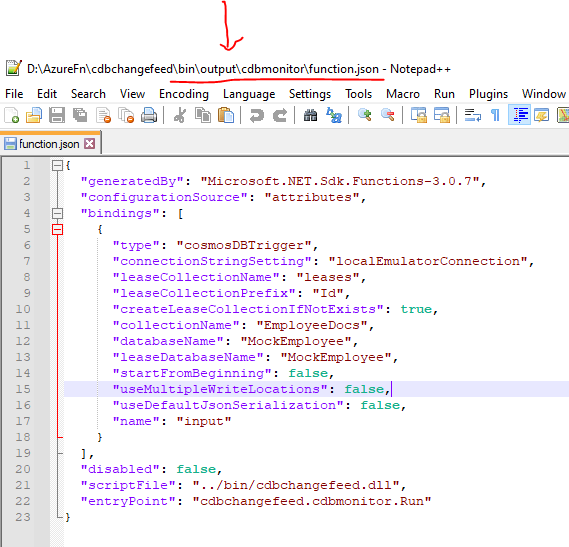Open the Plugins menu
Image resolution: width=569 pixels, height=547 pixels.
(x=488, y=94)
